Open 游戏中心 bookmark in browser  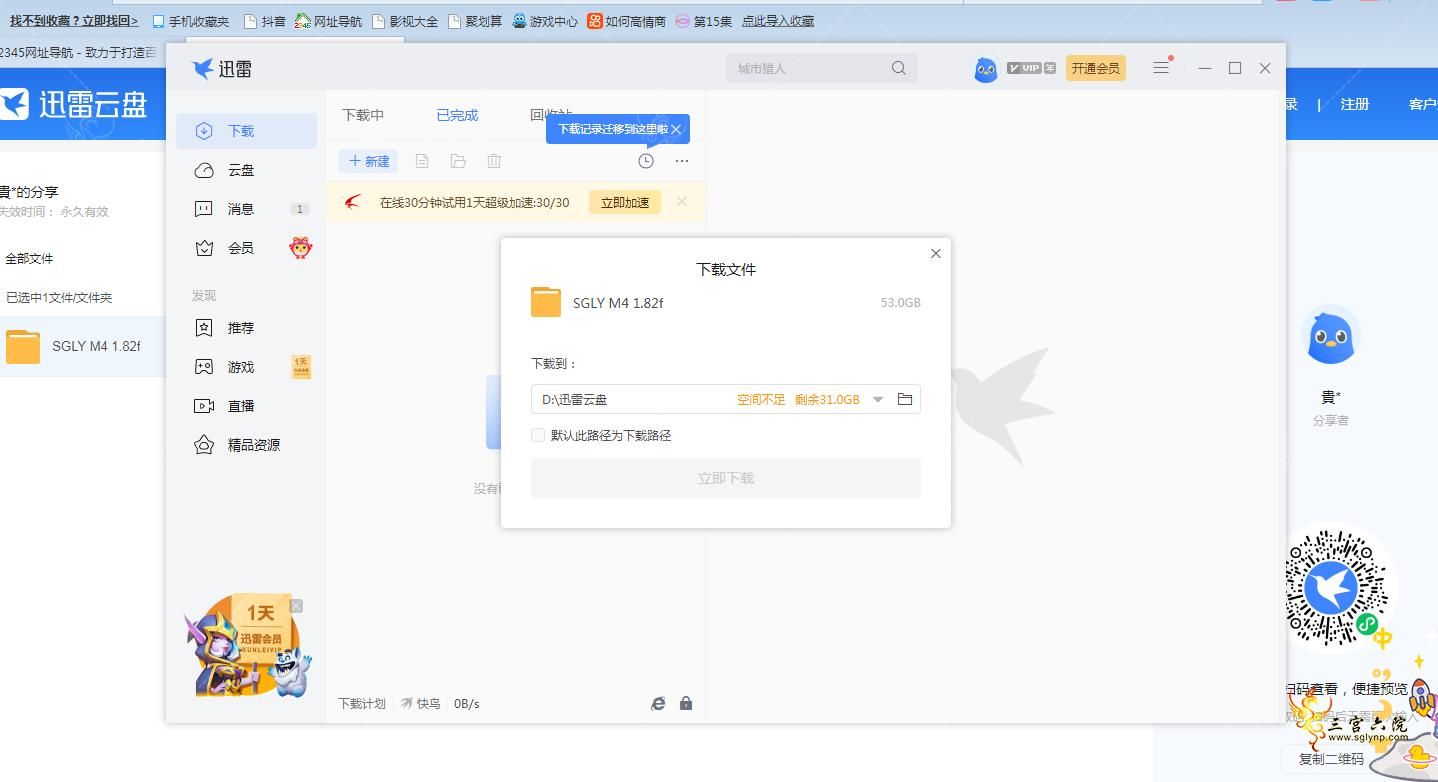545,21
